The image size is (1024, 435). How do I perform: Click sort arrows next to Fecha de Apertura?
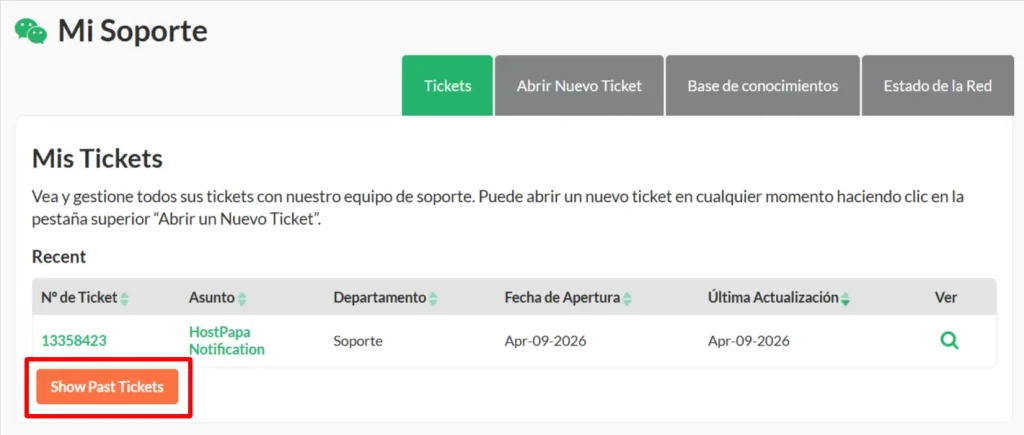point(627,299)
